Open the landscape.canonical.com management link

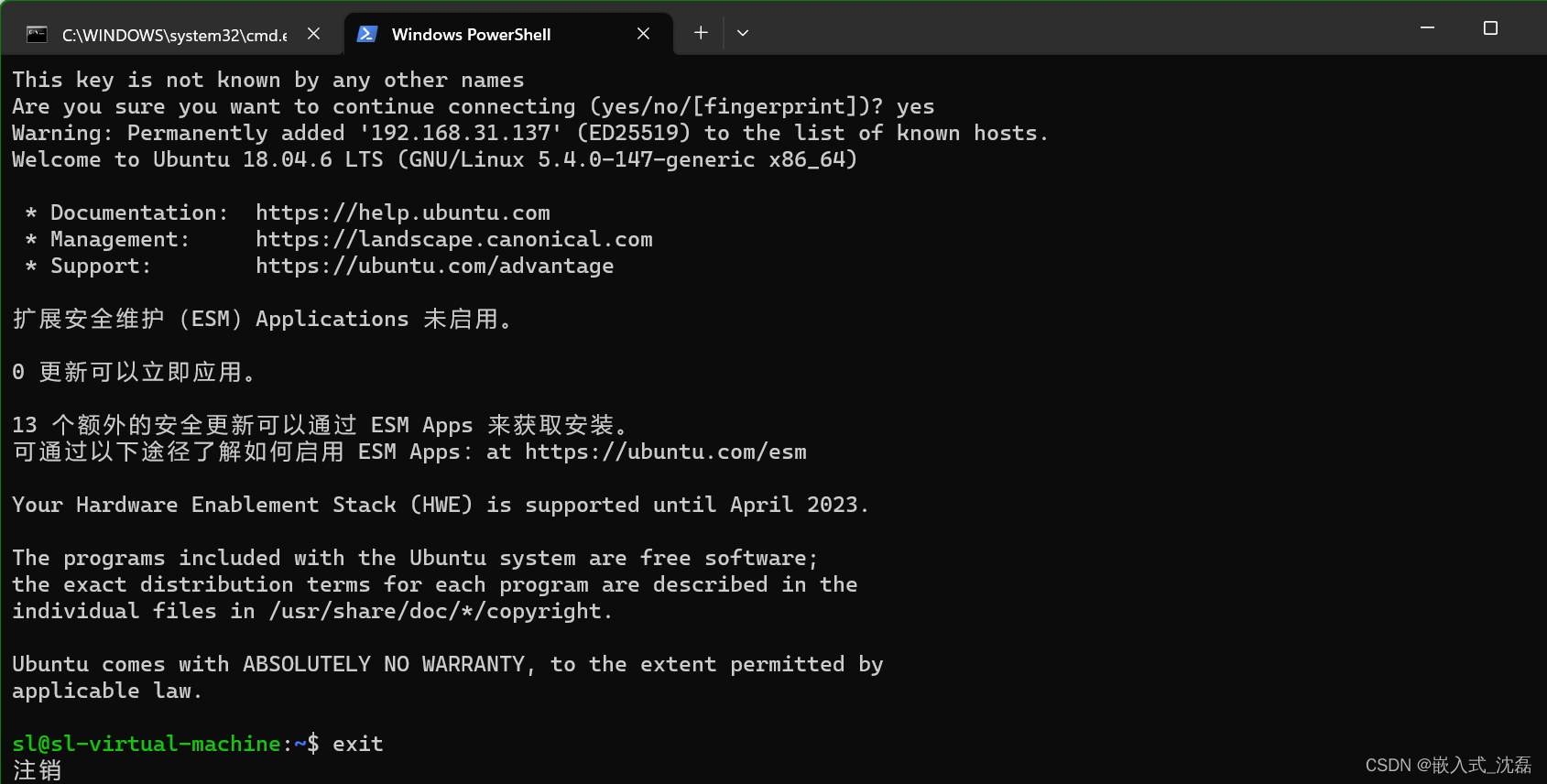click(455, 239)
